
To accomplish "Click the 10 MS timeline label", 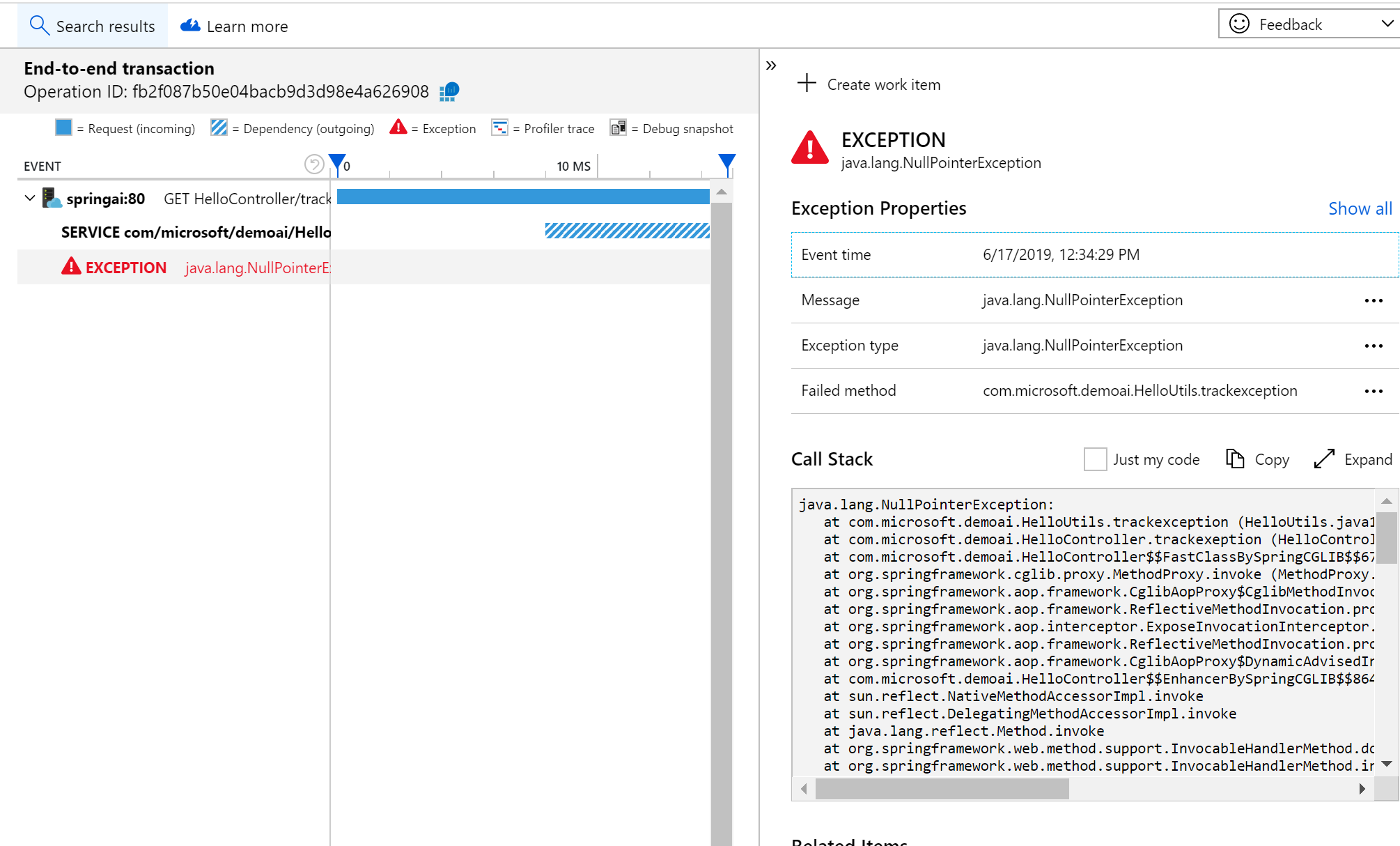I will tap(573, 166).
